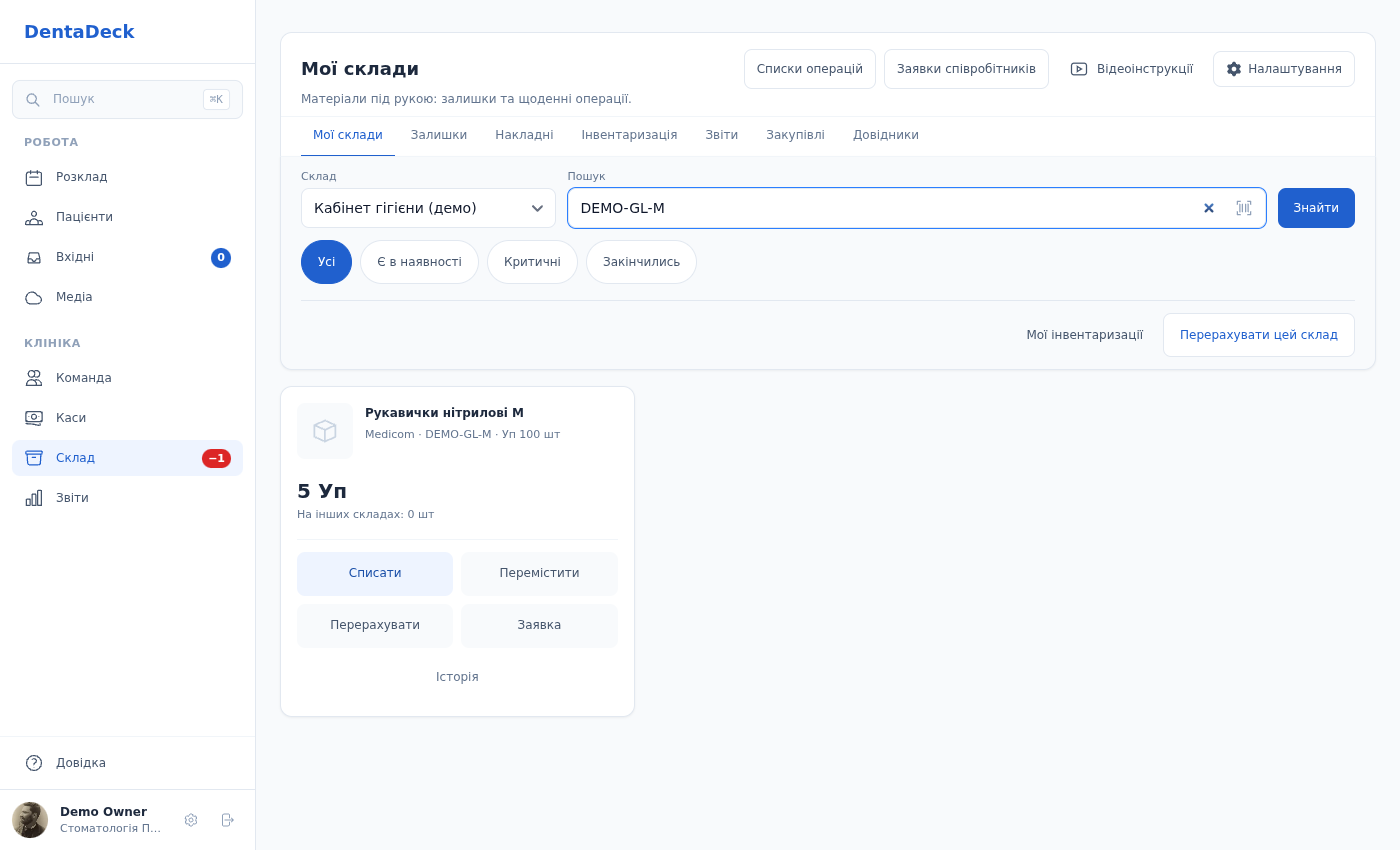The height and width of the screenshot is (850, 1400).
Task: Open Склад via its archive box icon
Action: [x=34, y=458]
